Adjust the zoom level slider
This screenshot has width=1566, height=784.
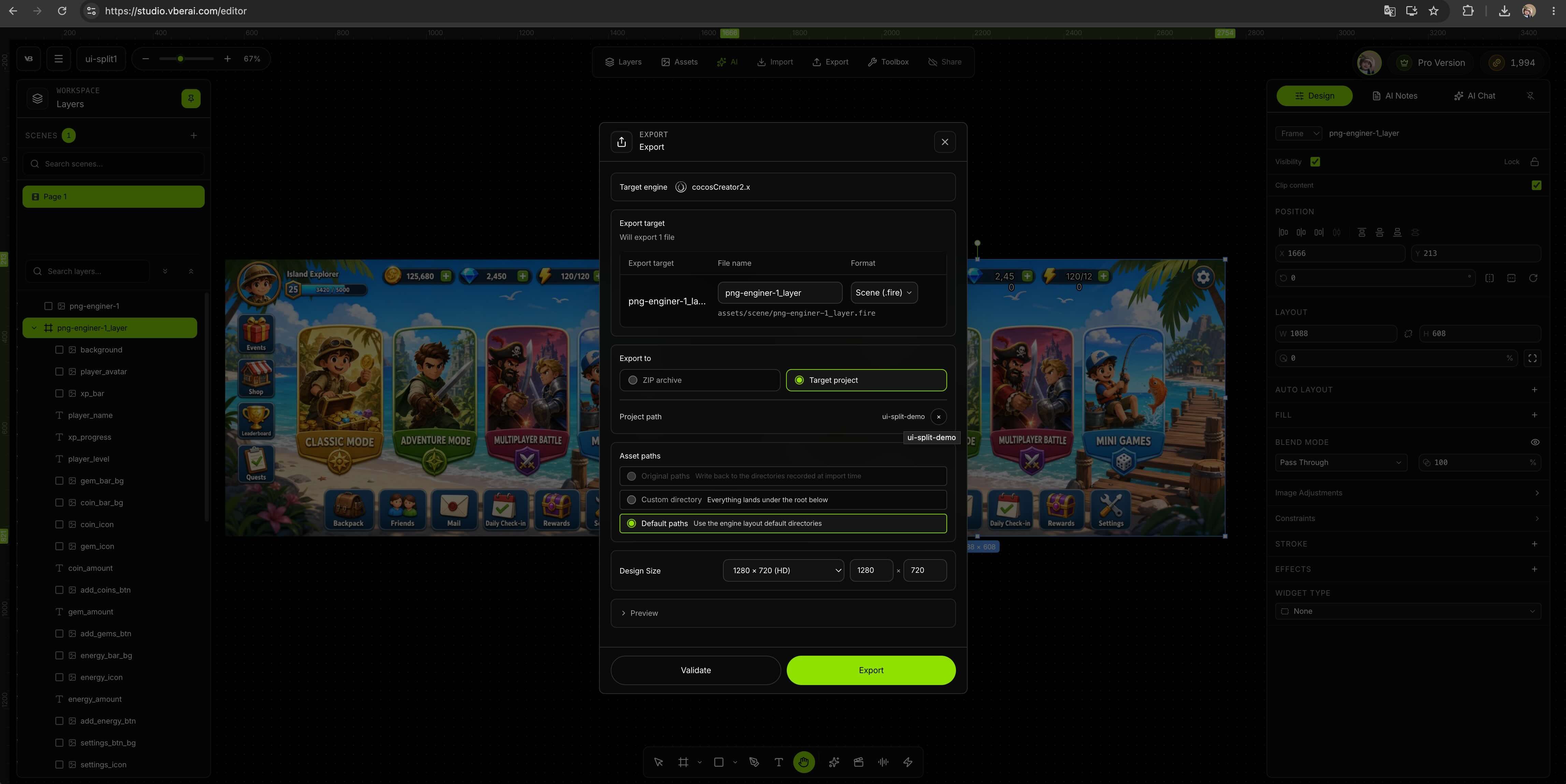pyautogui.click(x=186, y=59)
